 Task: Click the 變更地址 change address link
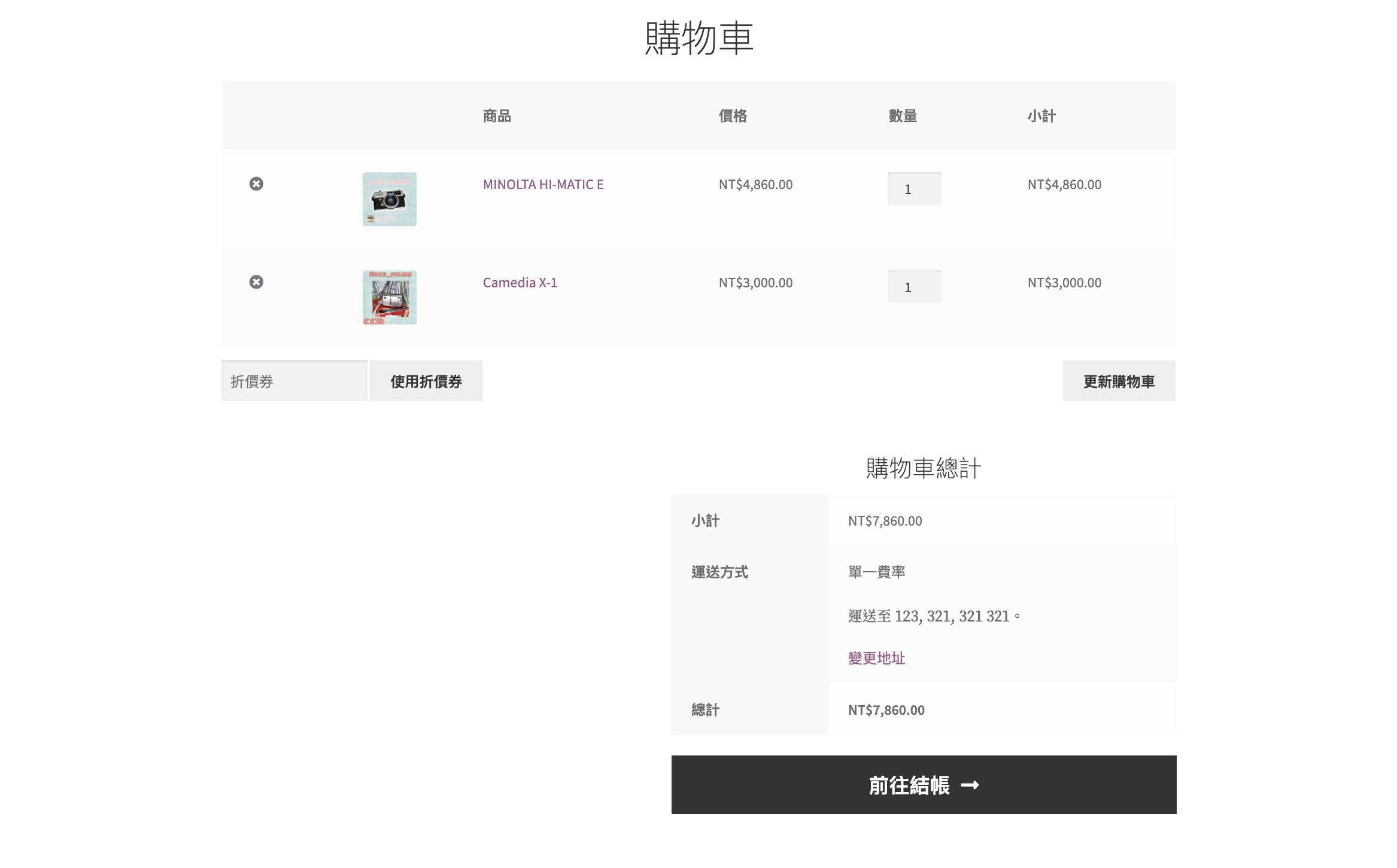pyautogui.click(x=876, y=658)
